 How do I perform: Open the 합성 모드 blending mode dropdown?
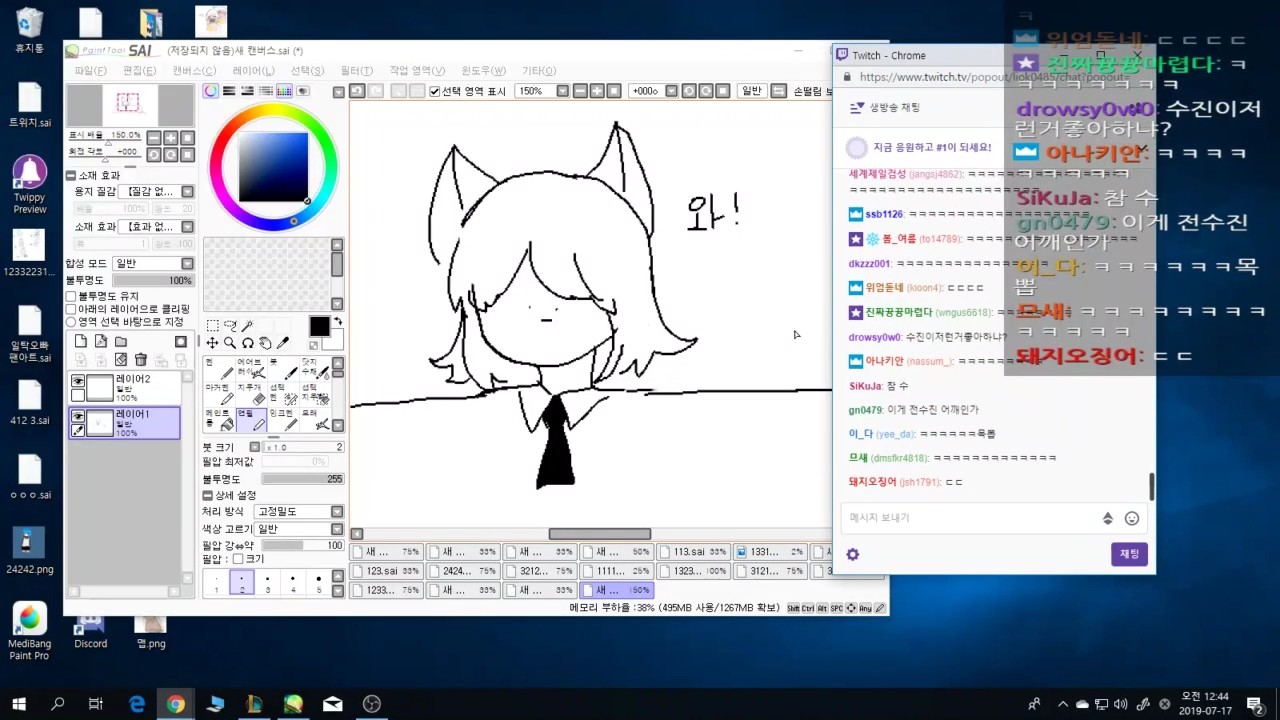point(185,263)
